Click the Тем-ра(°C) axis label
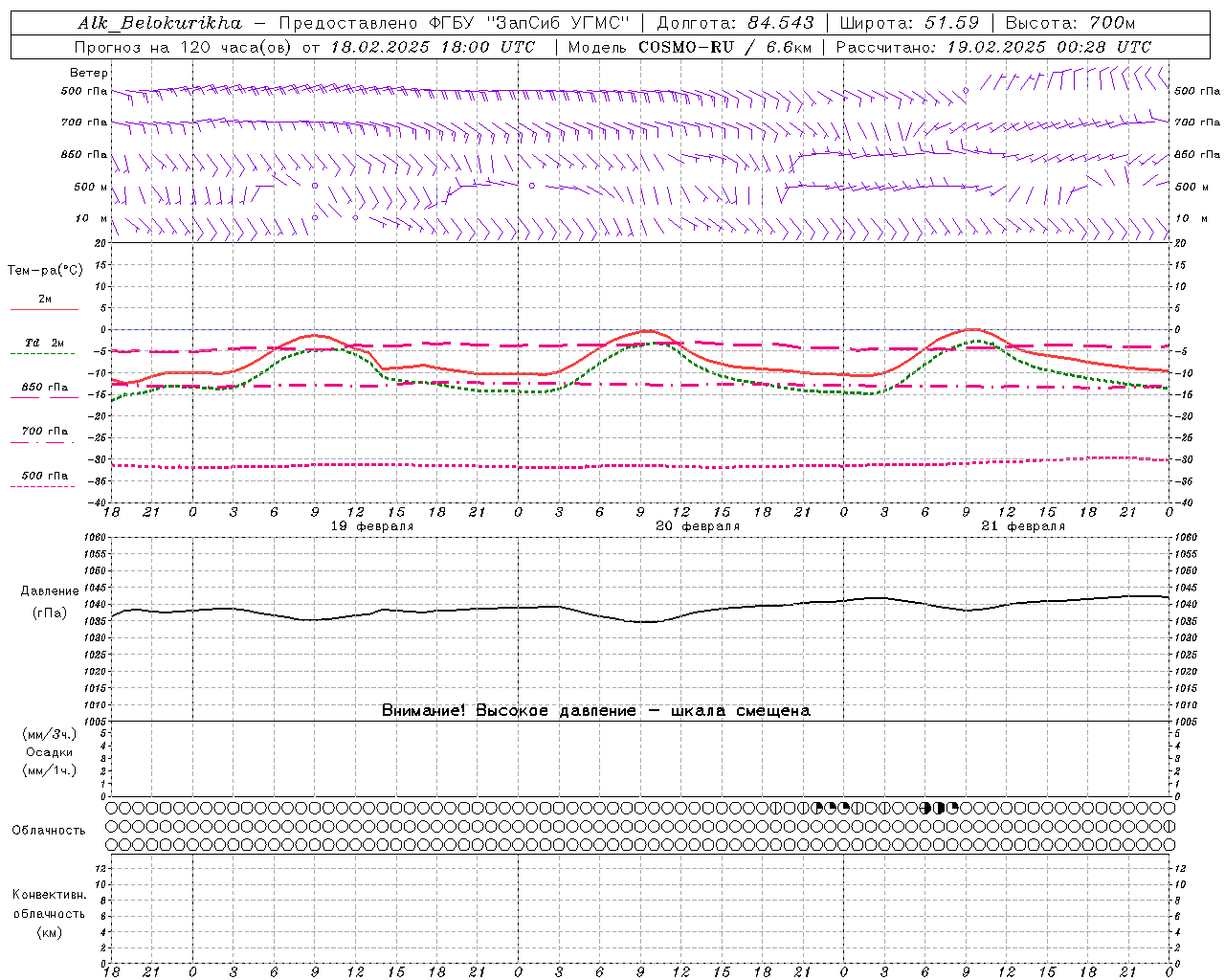Viewport: 1225px width, 980px height. pyautogui.click(x=45, y=271)
